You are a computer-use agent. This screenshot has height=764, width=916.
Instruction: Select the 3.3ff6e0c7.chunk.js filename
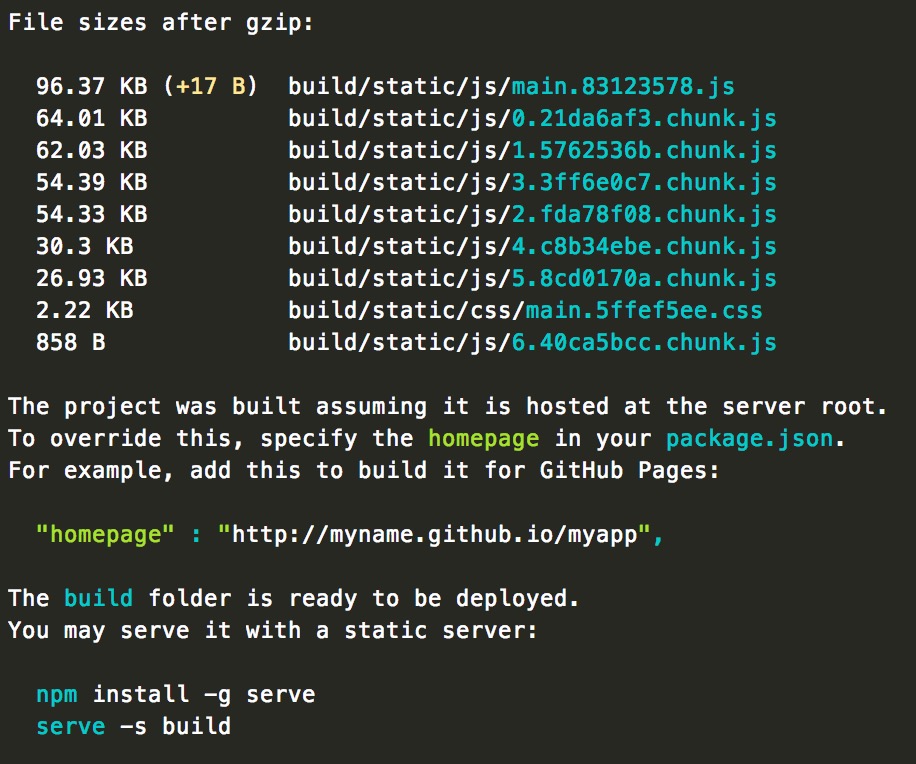644,183
